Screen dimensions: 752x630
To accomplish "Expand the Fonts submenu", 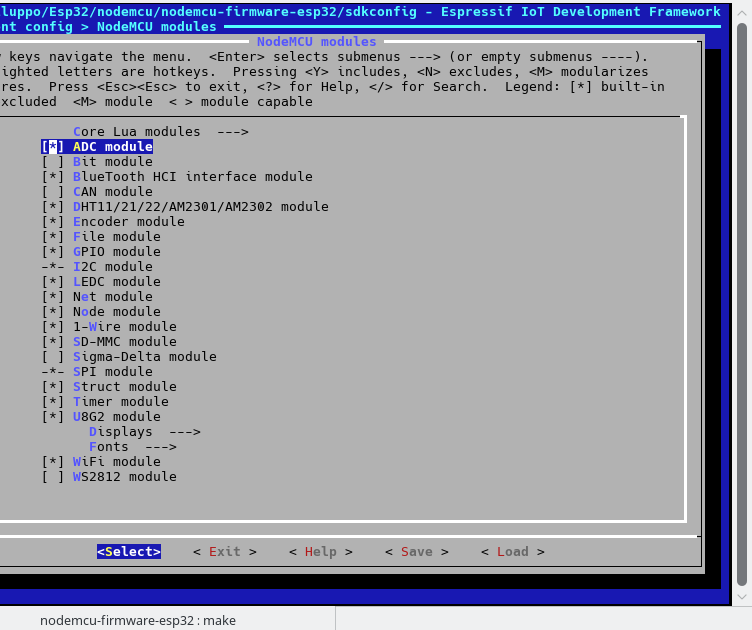I will click(x=132, y=447).
